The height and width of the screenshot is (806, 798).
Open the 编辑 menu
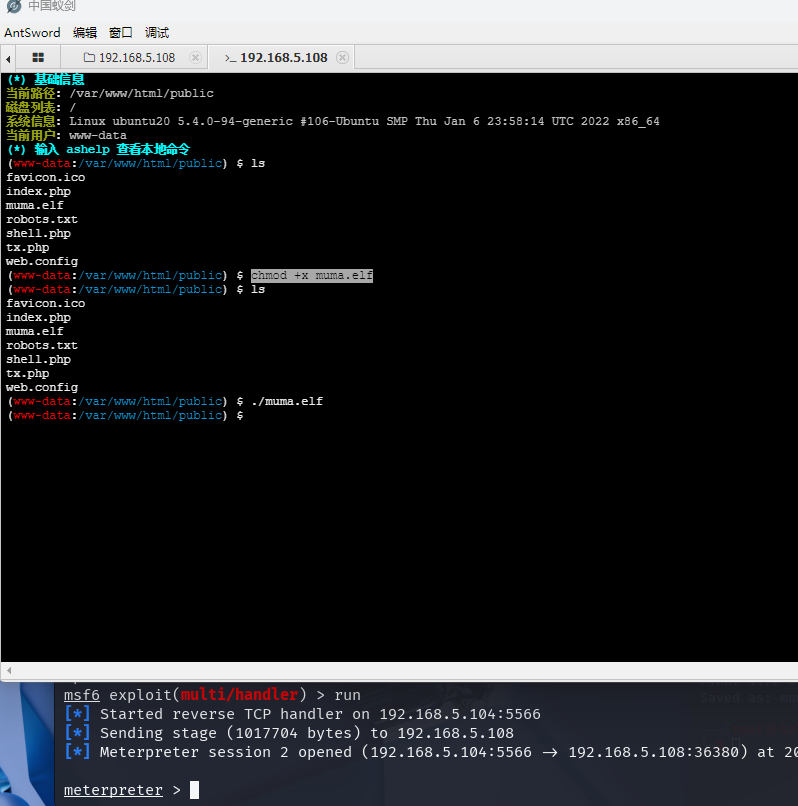[85, 33]
